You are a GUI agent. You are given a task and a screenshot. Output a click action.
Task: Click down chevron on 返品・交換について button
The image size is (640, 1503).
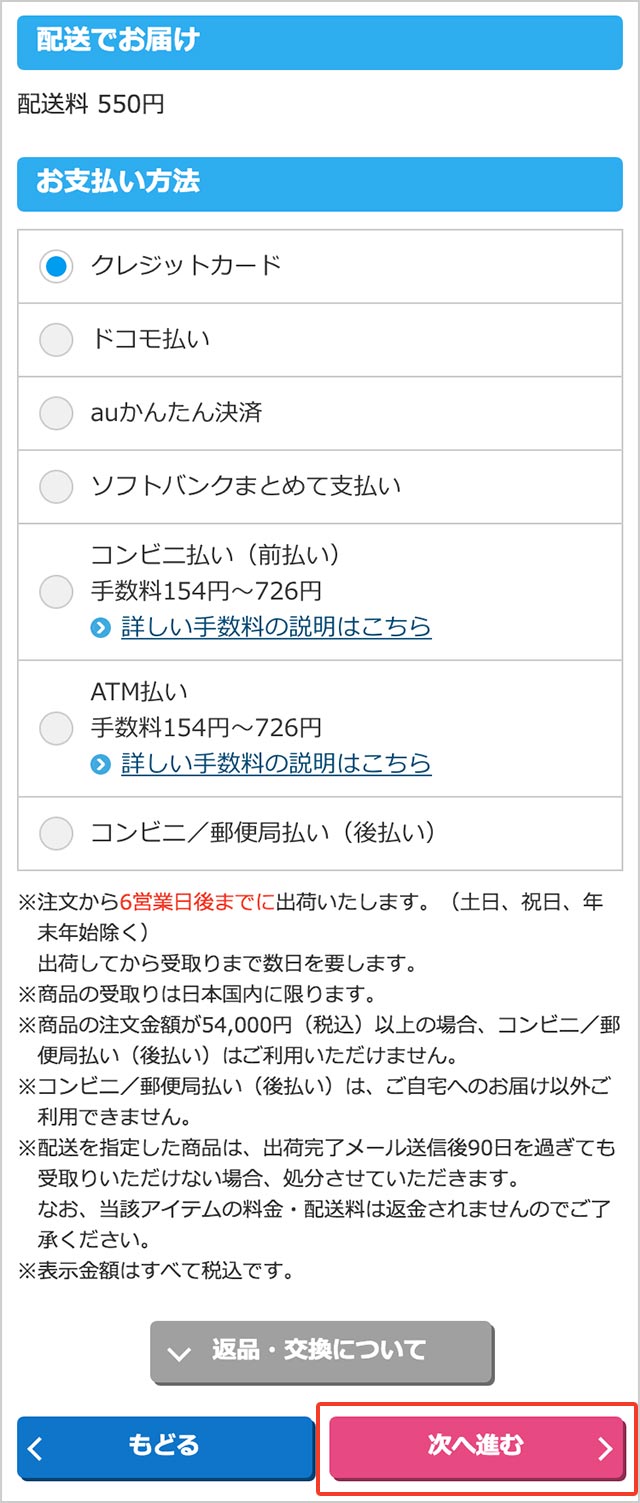coord(180,1354)
